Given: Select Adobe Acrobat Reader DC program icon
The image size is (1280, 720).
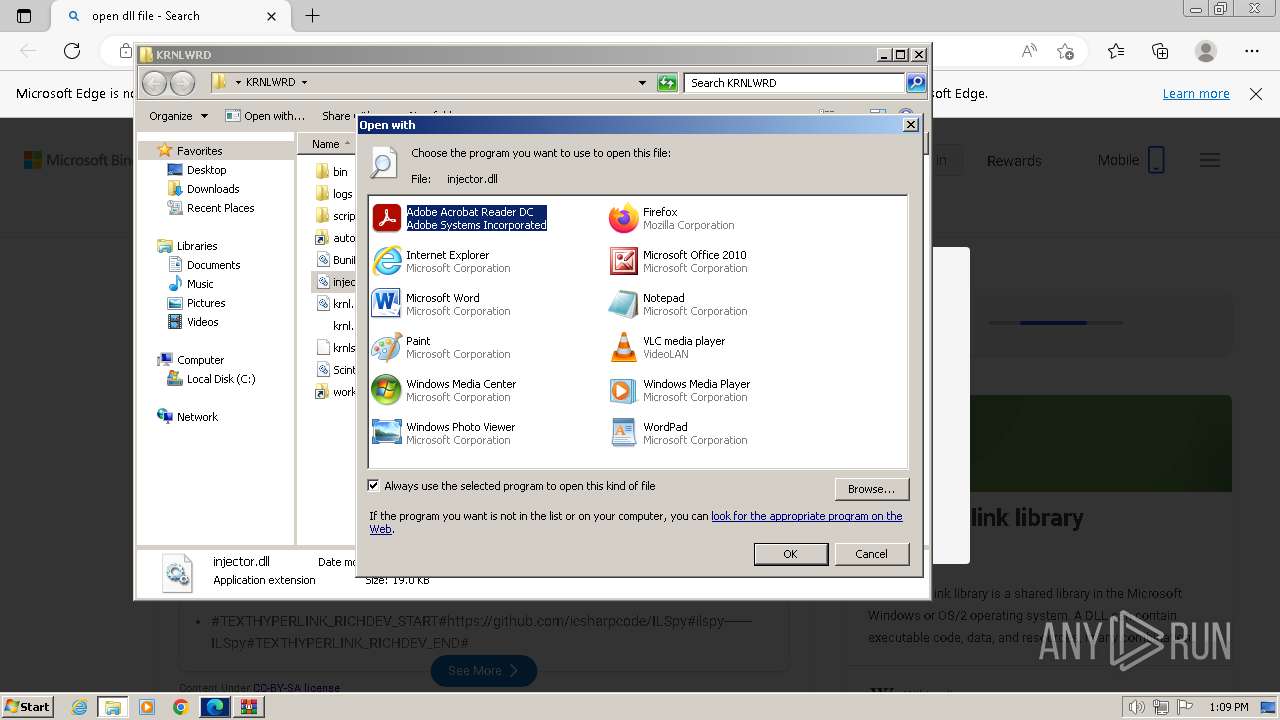Looking at the screenshot, I should [387, 218].
